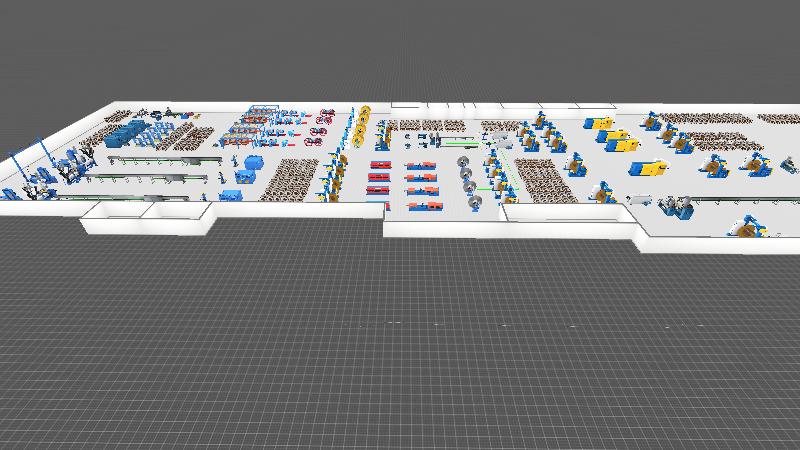Select the round blue tank
The image size is (800, 450).
(x=254, y=163)
